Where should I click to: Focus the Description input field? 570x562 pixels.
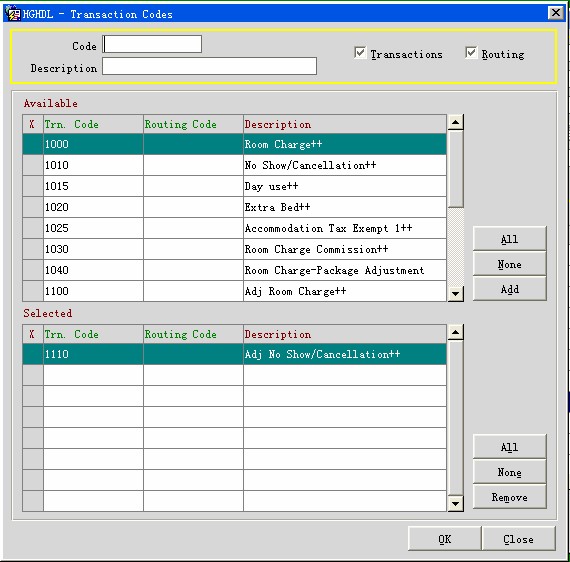tap(209, 67)
